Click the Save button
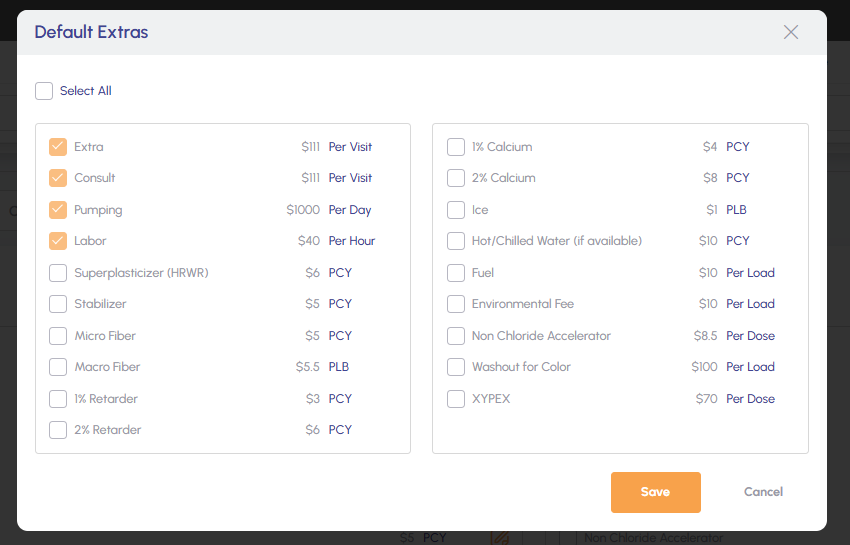This screenshot has height=545, width=850. coord(655,492)
